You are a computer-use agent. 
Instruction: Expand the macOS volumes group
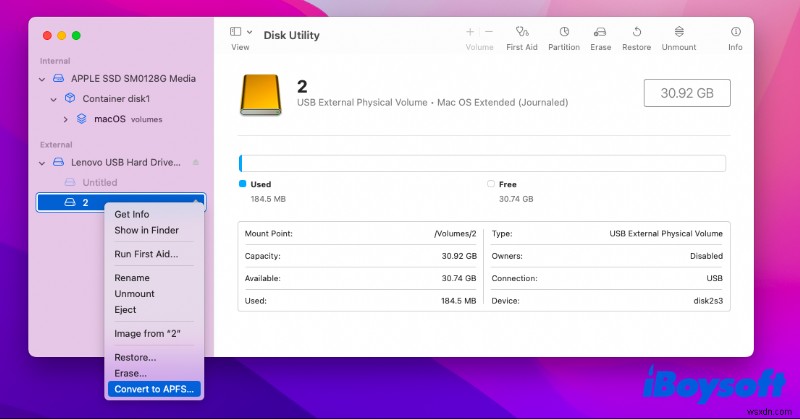click(x=65, y=119)
